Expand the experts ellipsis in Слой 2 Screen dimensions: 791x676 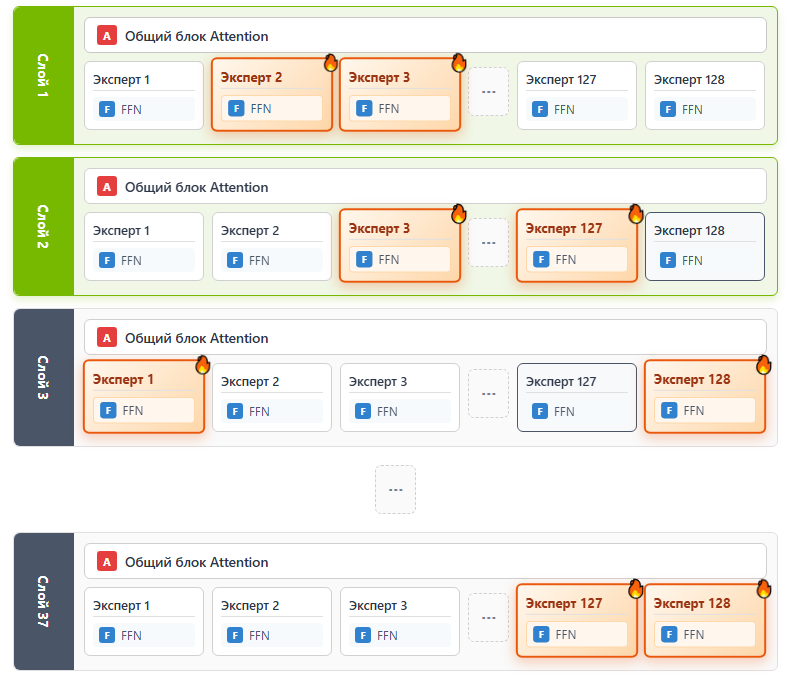488,243
